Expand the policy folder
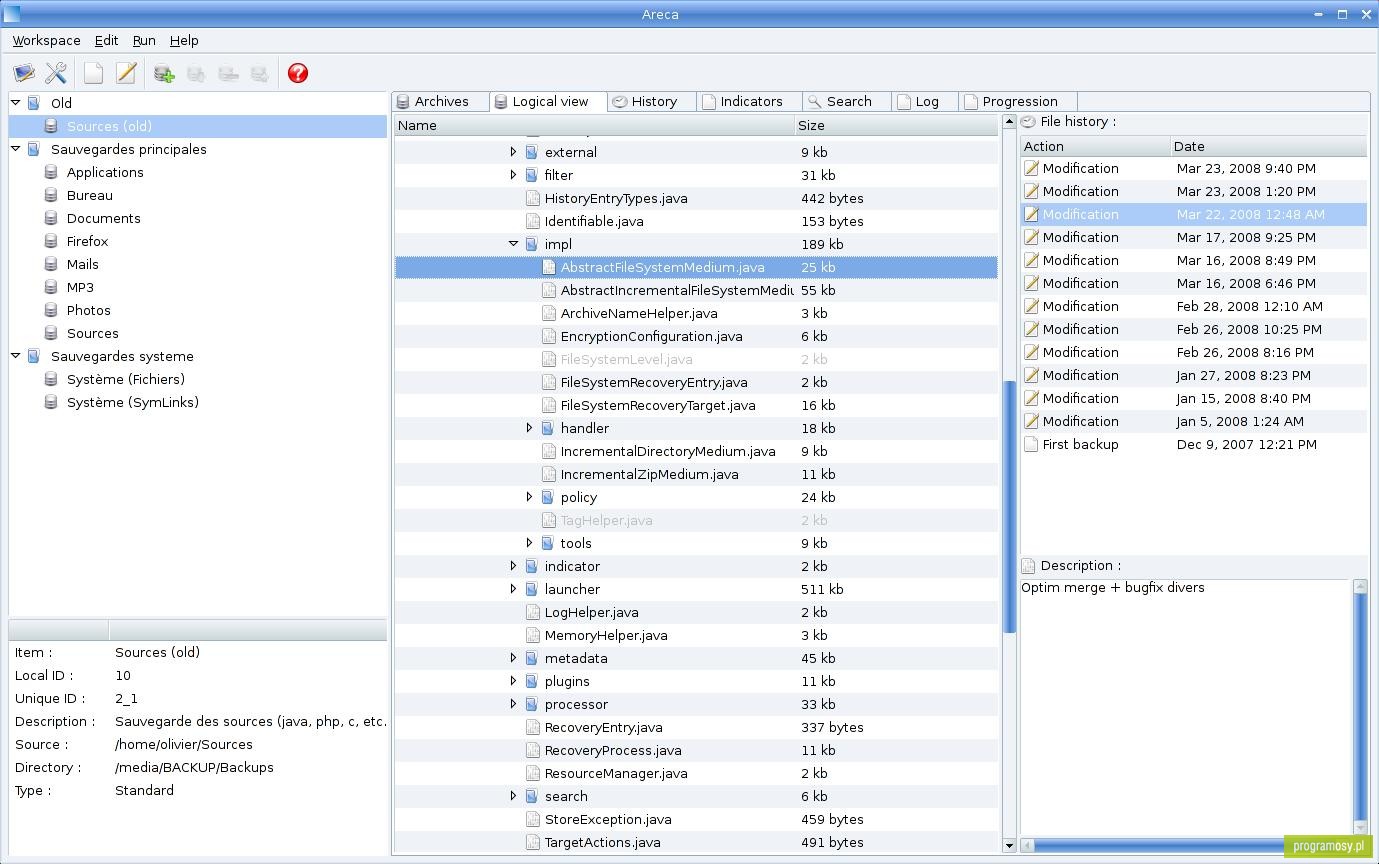The image size is (1379, 864). tap(529, 497)
